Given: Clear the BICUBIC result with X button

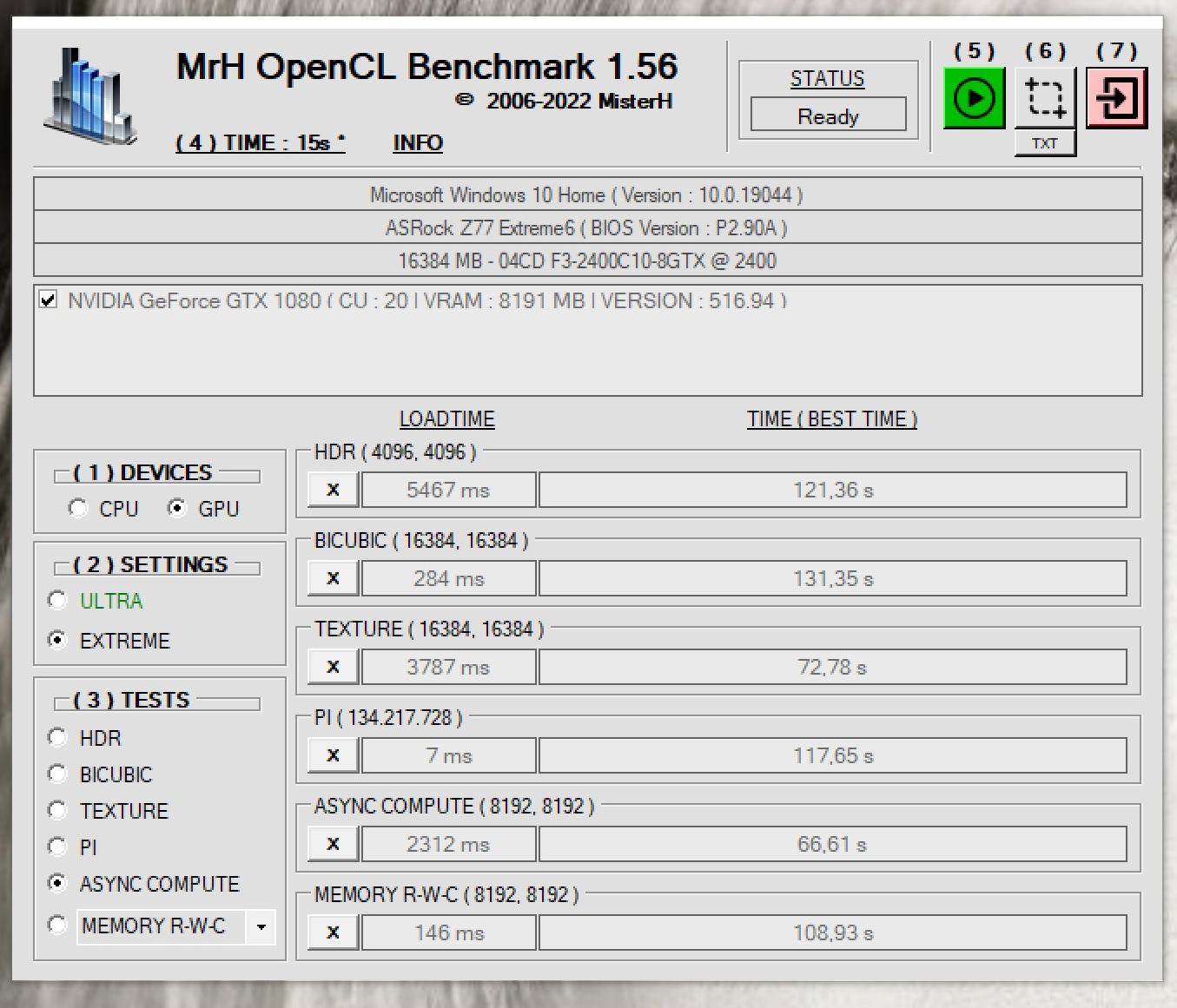Looking at the screenshot, I should point(333,578).
